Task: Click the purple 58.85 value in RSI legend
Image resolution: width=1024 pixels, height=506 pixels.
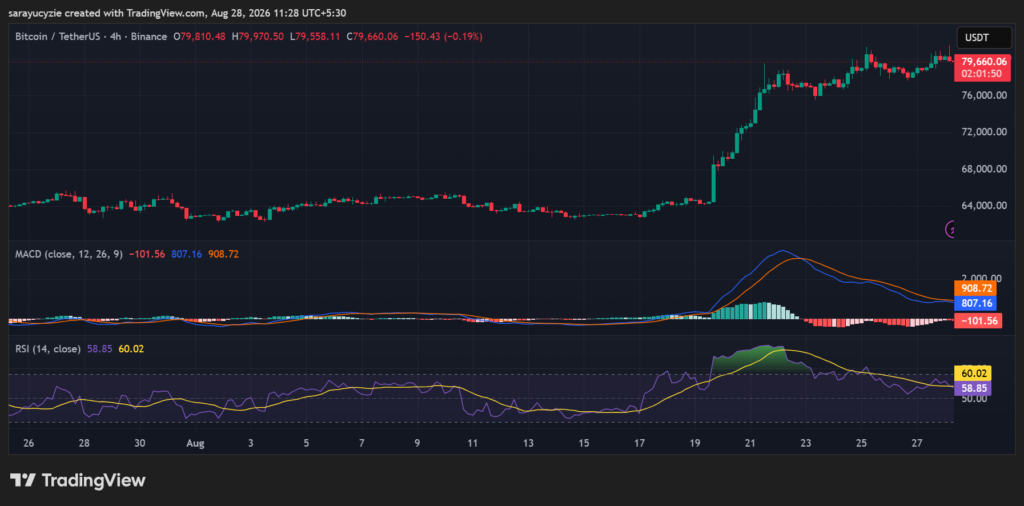Action: 99,349
